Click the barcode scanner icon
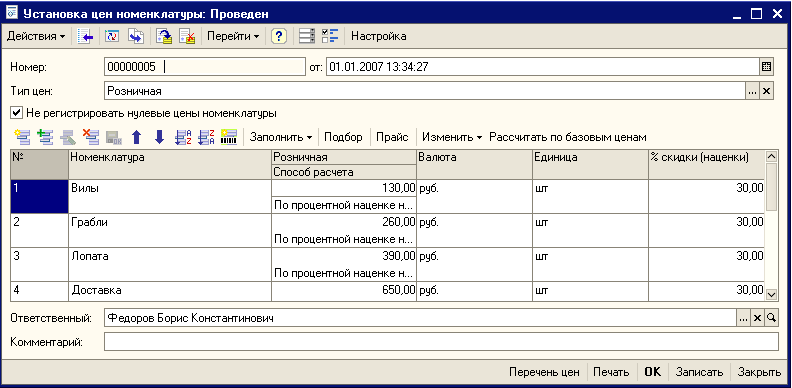This screenshot has height=388, width=792. [229, 137]
